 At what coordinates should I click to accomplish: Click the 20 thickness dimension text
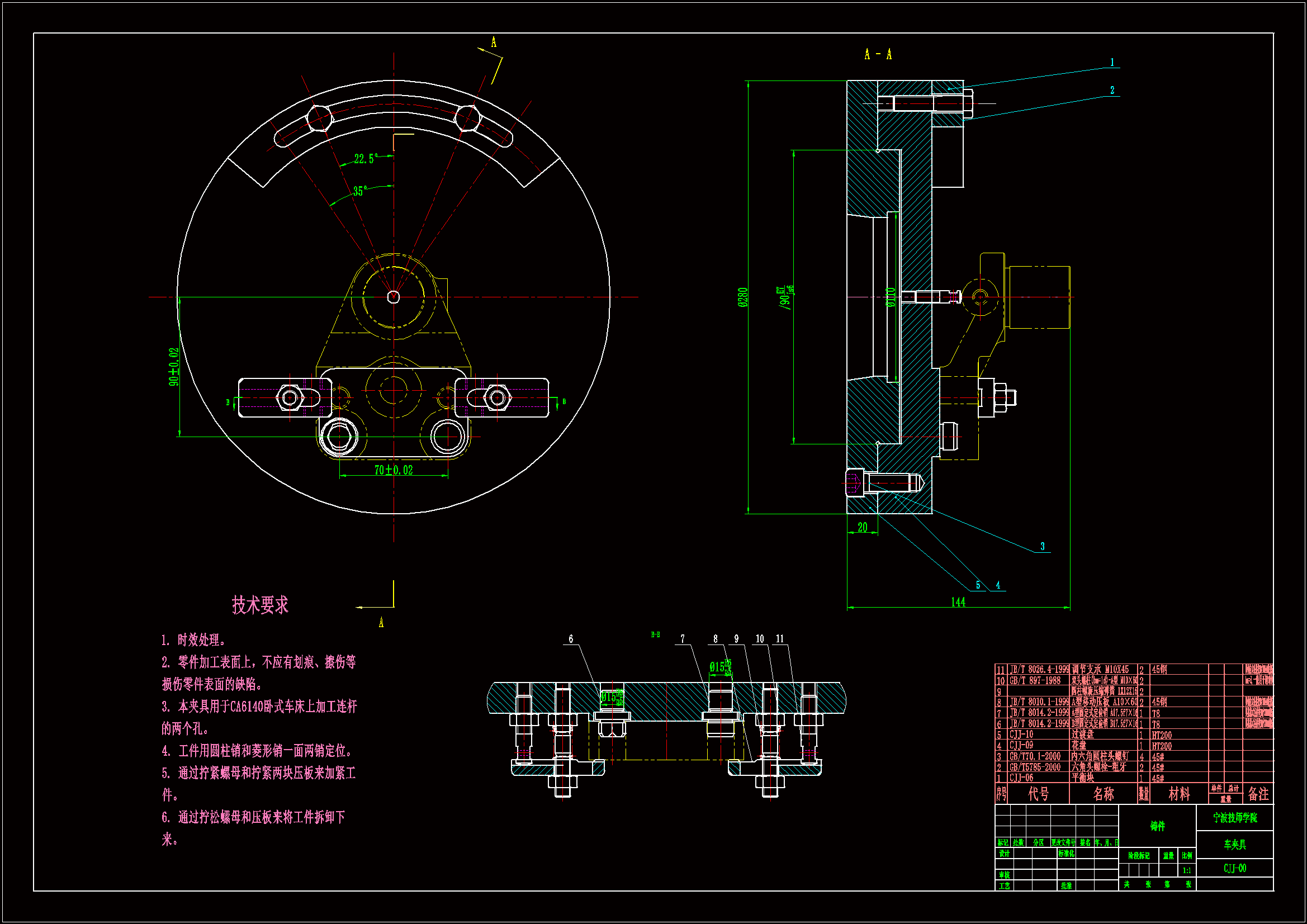(863, 527)
